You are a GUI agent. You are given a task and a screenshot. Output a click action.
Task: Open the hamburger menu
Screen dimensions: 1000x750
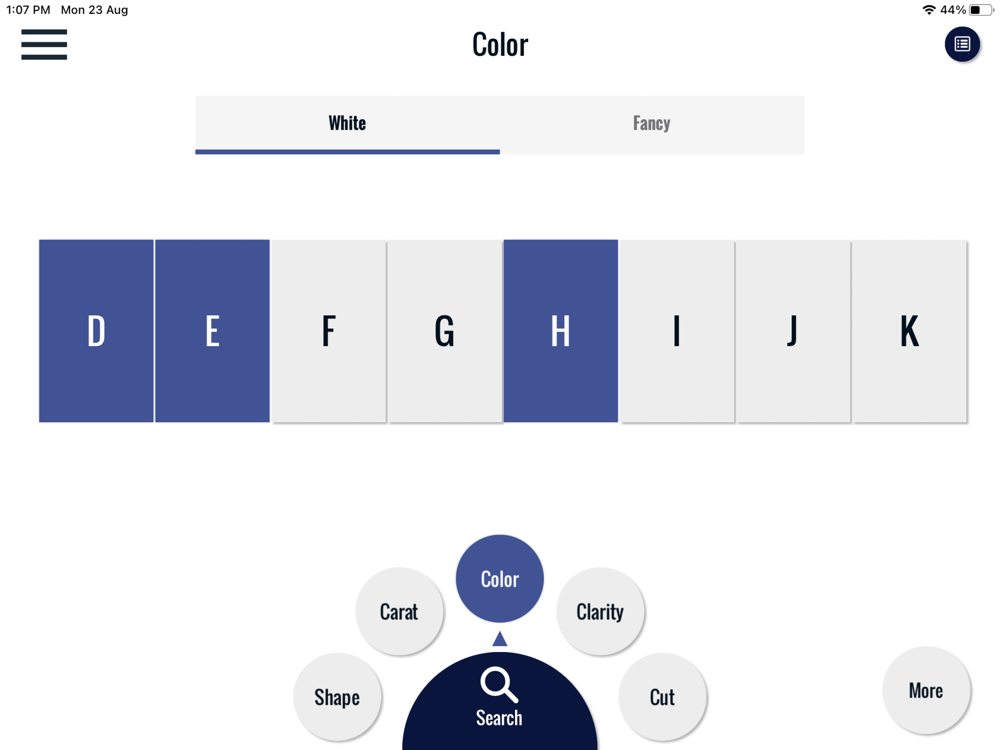[x=44, y=45]
